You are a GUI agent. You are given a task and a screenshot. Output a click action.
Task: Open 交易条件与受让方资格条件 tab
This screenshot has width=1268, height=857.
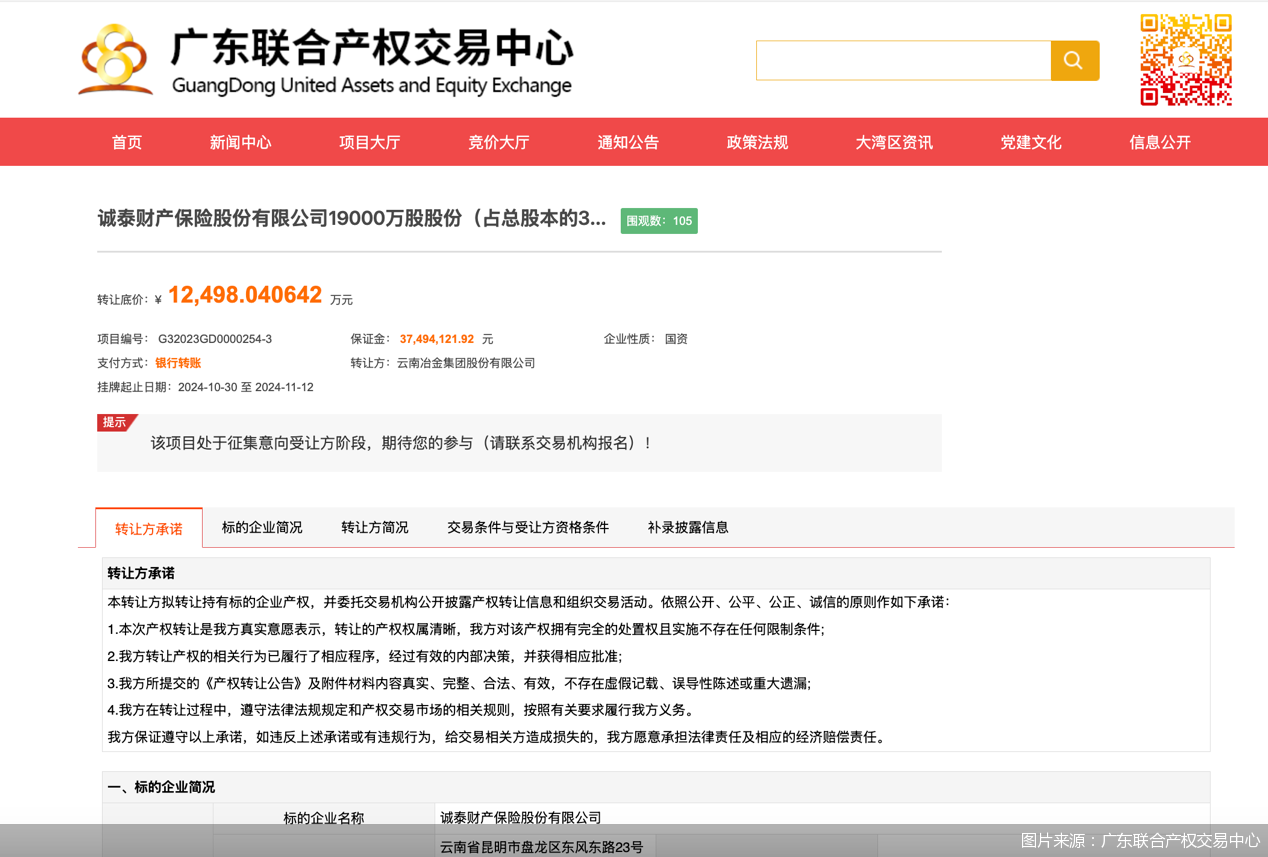coord(527,527)
